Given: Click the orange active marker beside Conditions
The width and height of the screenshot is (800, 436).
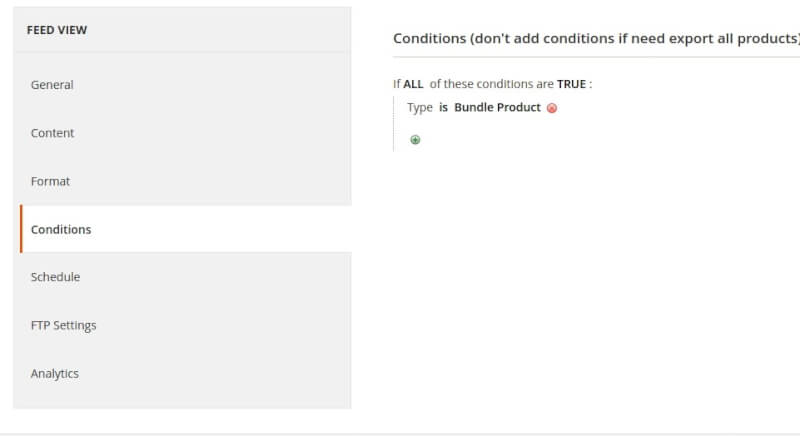Looking at the screenshot, I should pyautogui.click(x=21, y=229).
